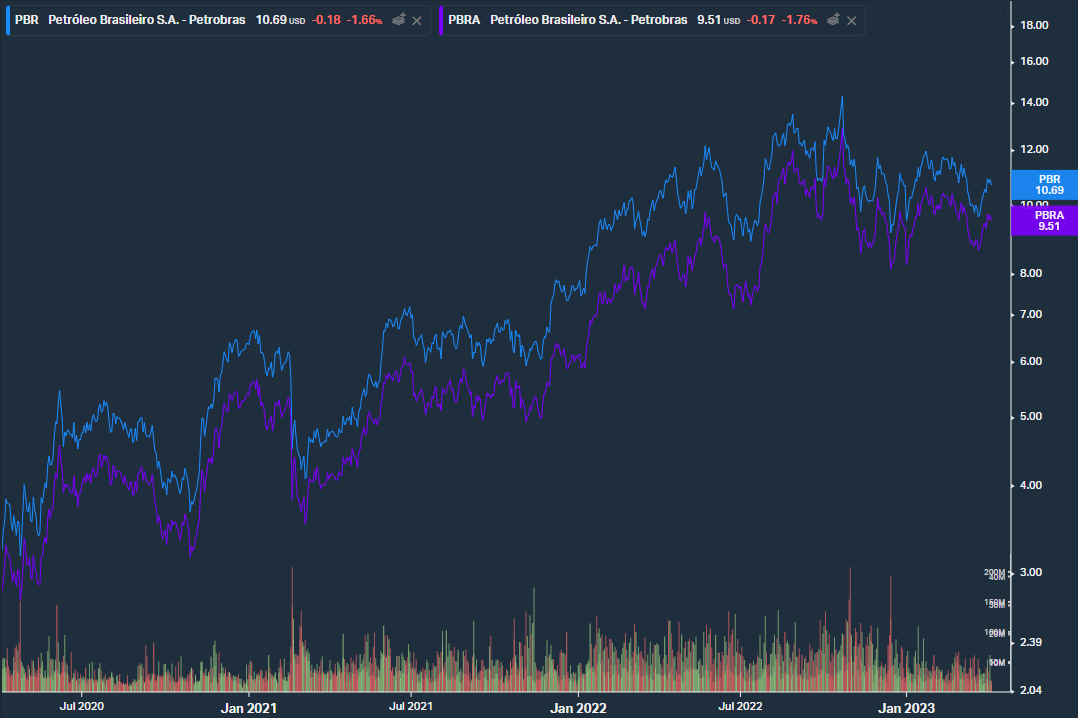Click the Petróleo Brasileiro company name for PBR
The width and height of the screenshot is (1078, 718).
145,19
